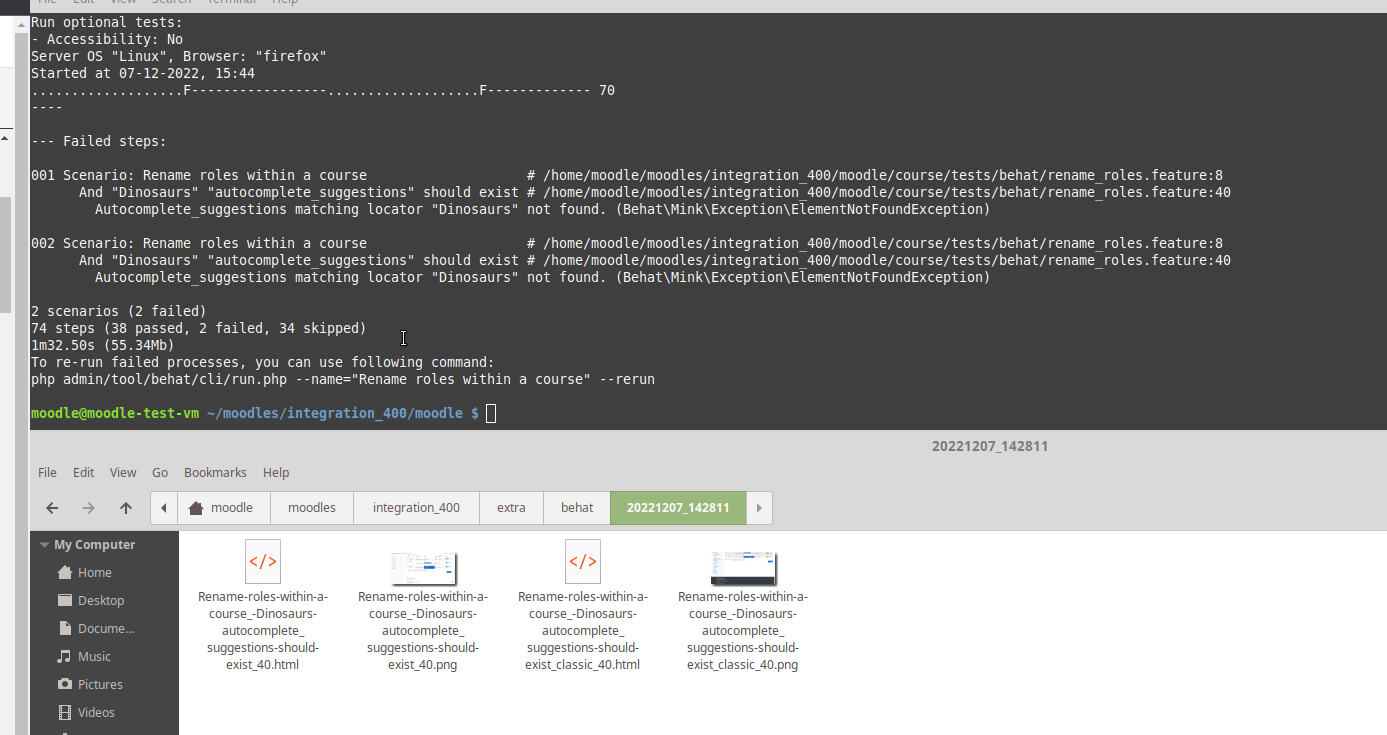The width and height of the screenshot is (1387, 735).
Task: Click the "74 steps" summary line
Action: [199, 328]
